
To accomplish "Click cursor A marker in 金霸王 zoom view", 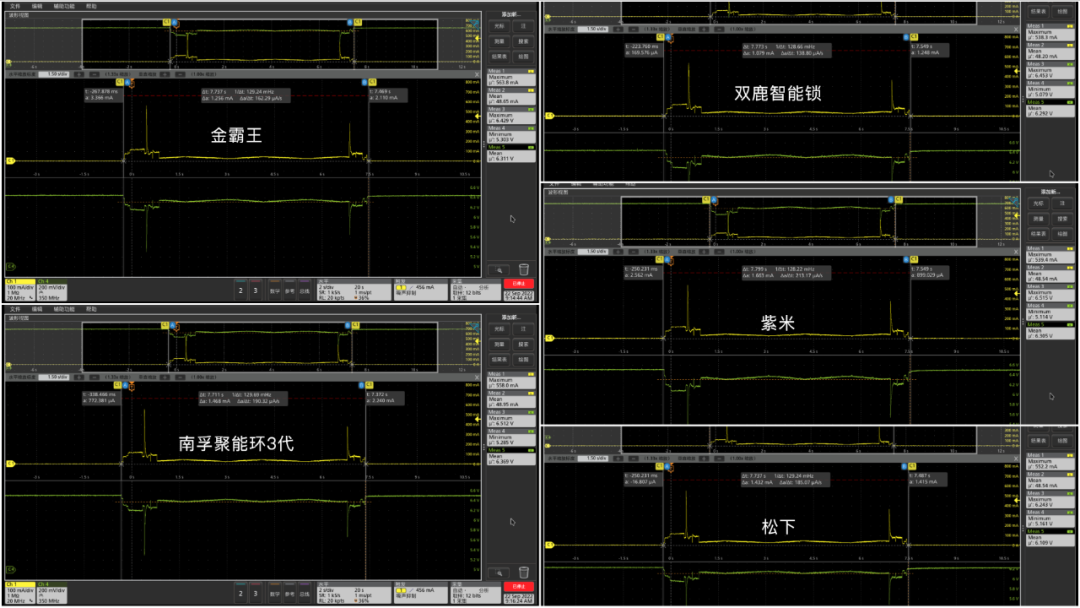I will click(x=128, y=83).
